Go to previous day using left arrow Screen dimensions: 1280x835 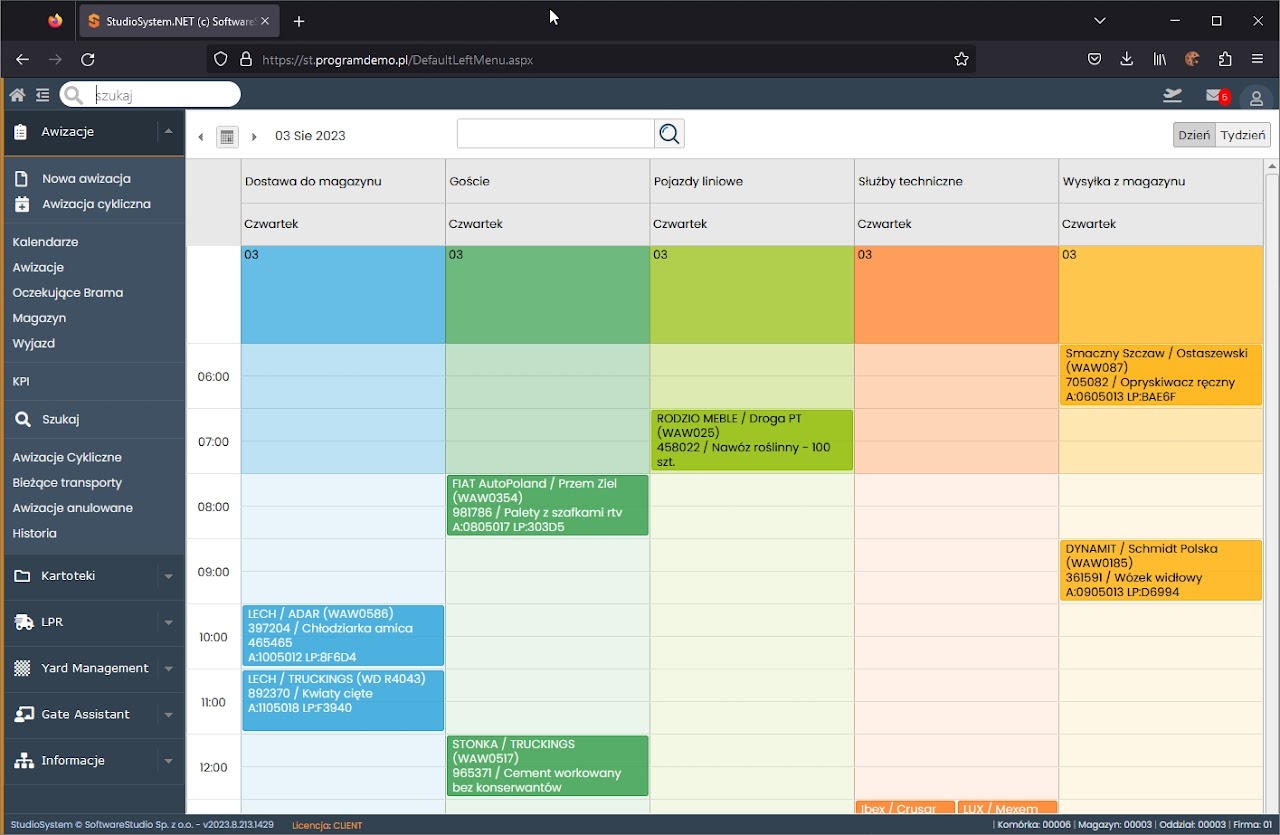pos(201,137)
